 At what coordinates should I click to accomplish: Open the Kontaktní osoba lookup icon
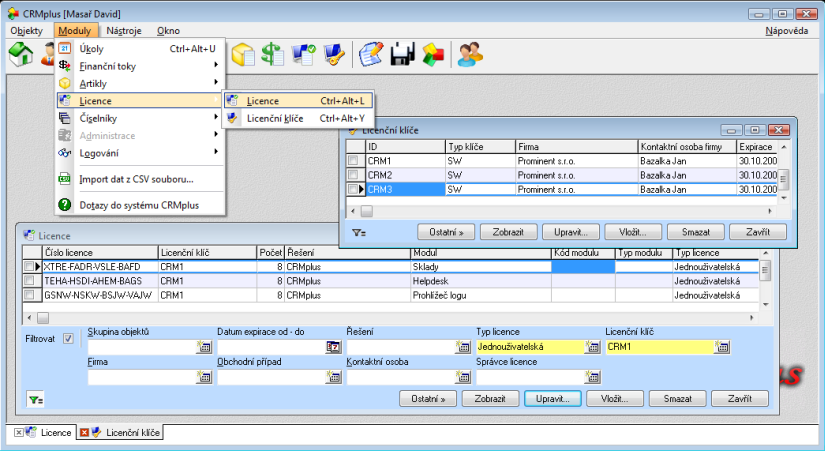463,377
